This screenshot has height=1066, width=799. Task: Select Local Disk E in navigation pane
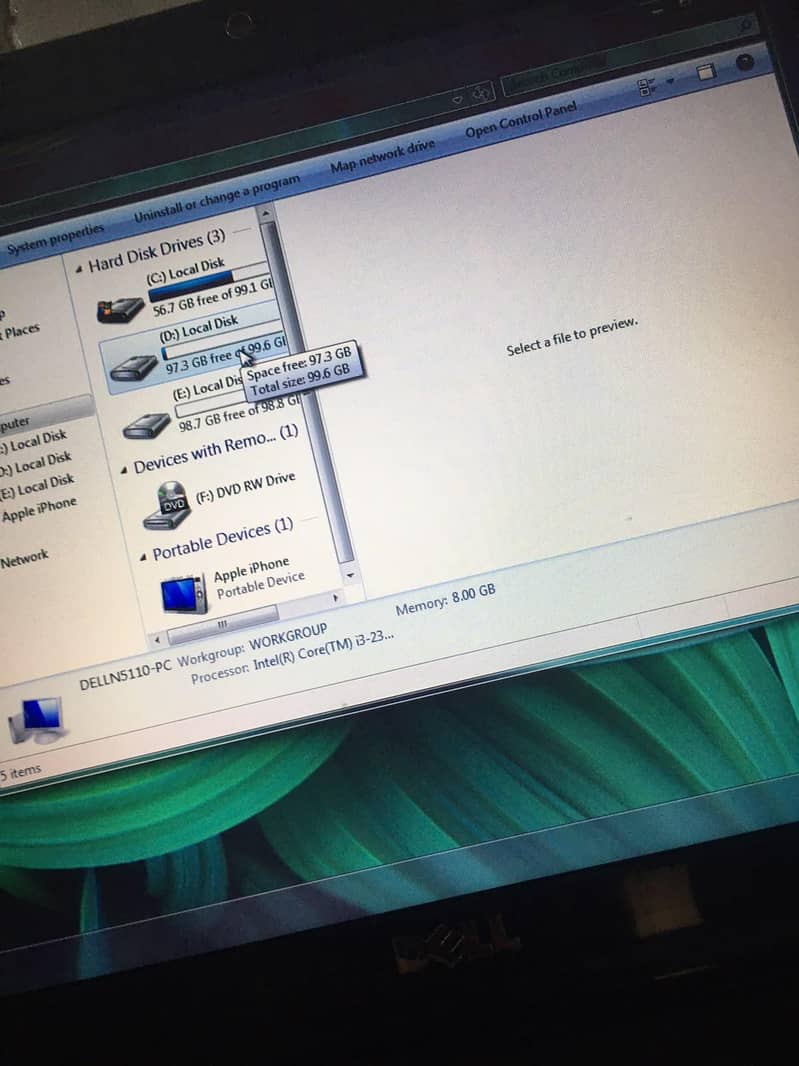tap(39, 487)
